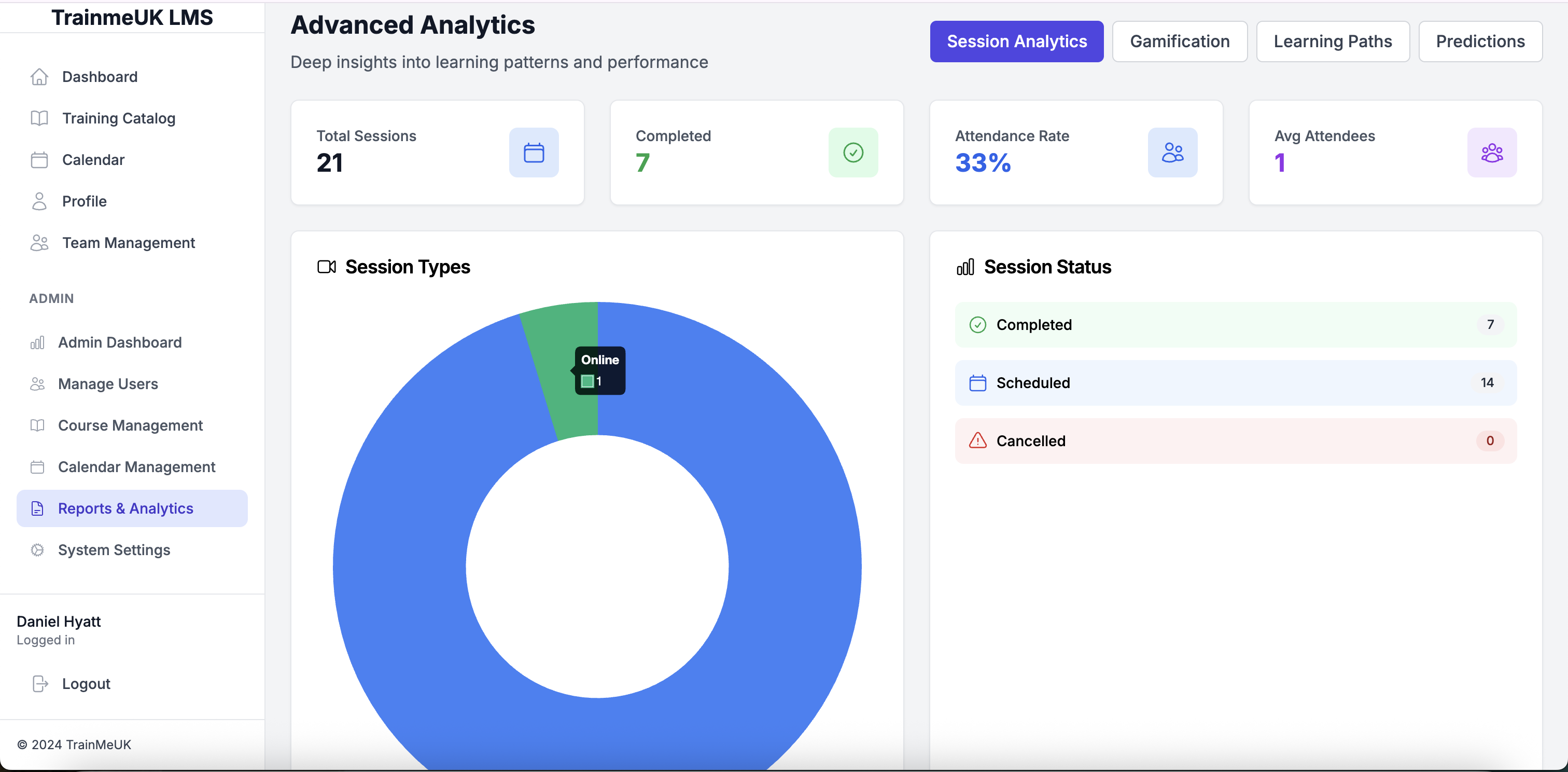
Task: Open the Calendar page
Action: point(132,159)
